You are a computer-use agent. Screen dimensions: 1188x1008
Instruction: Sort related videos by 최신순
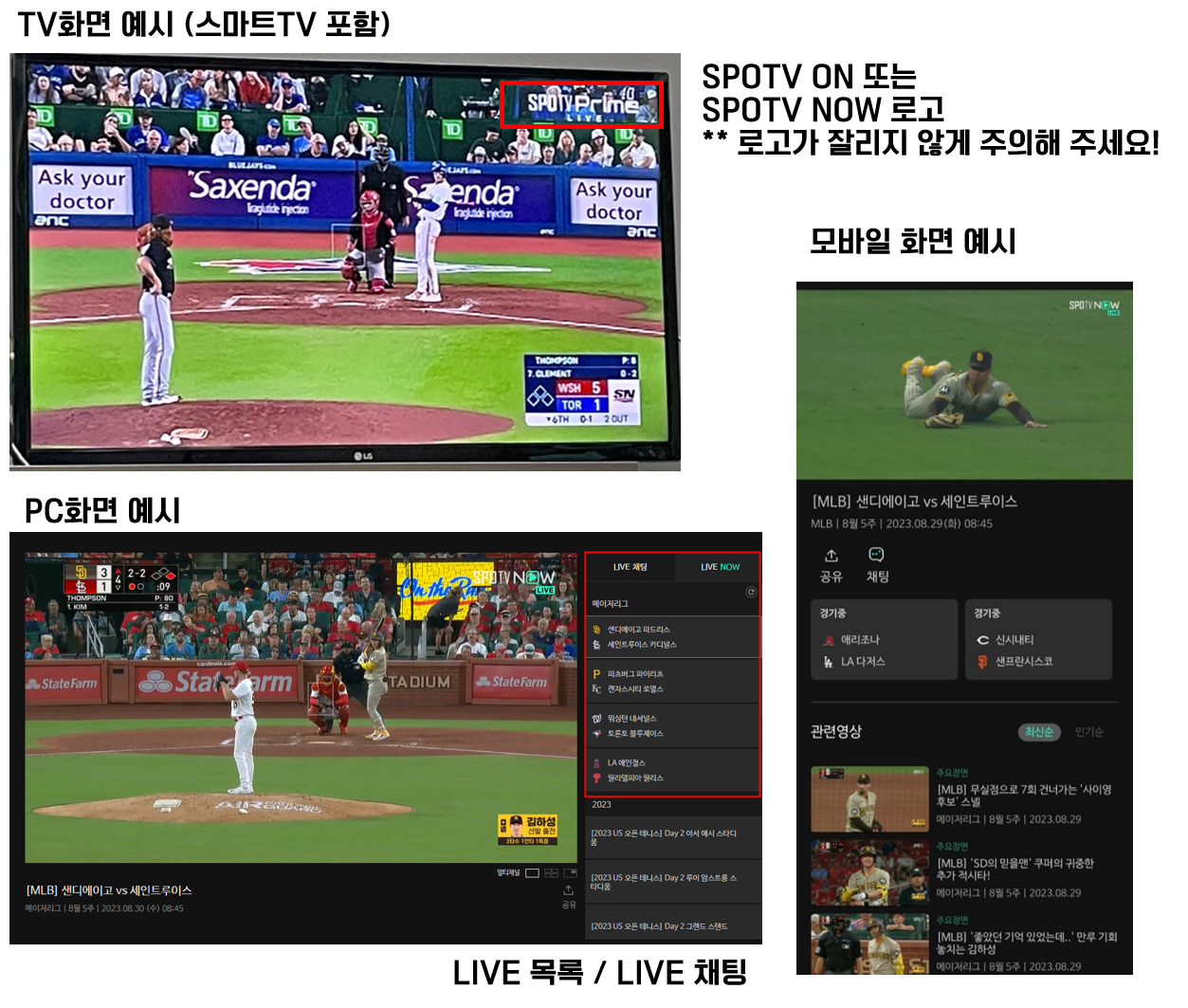click(x=1038, y=732)
